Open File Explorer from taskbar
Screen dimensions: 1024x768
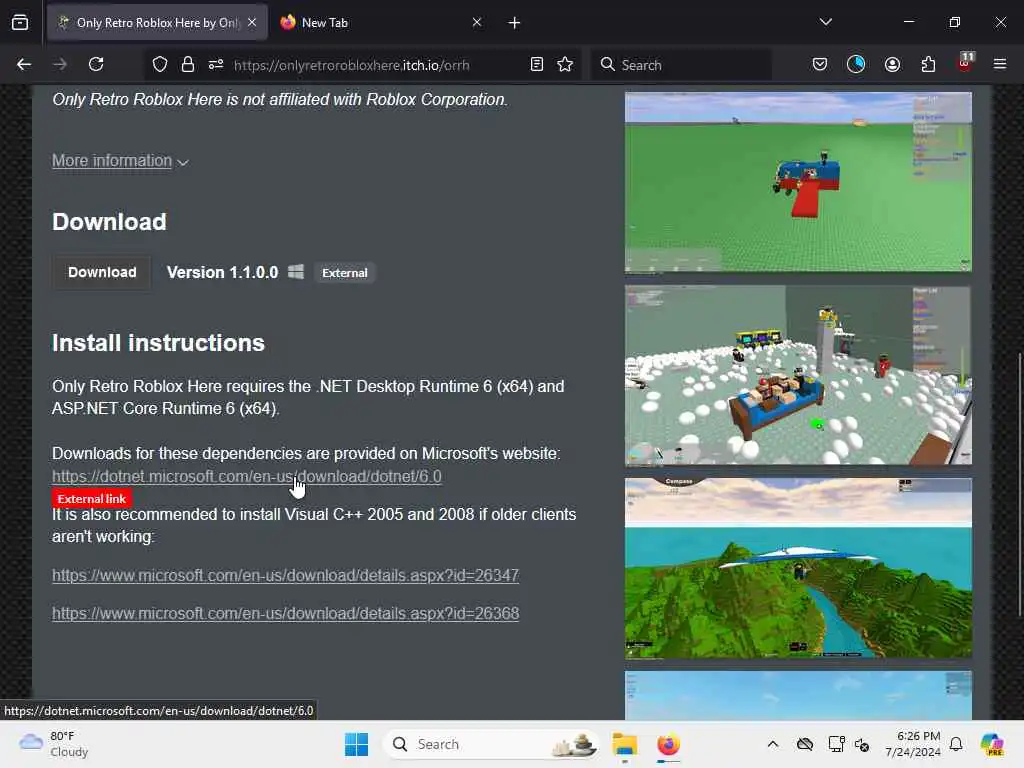tap(624, 744)
